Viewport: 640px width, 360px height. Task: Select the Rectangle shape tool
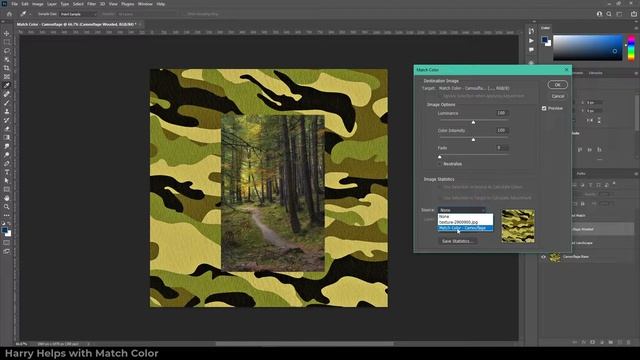[x=7, y=189]
